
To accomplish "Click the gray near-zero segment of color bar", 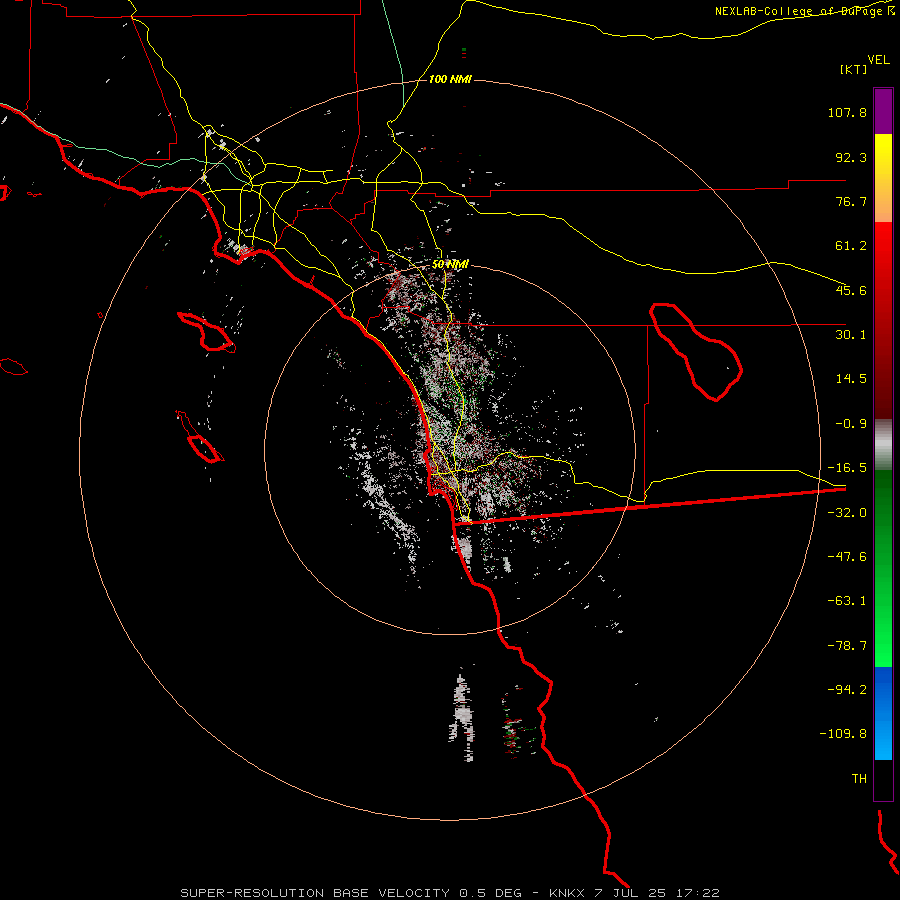I will tap(883, 445).
